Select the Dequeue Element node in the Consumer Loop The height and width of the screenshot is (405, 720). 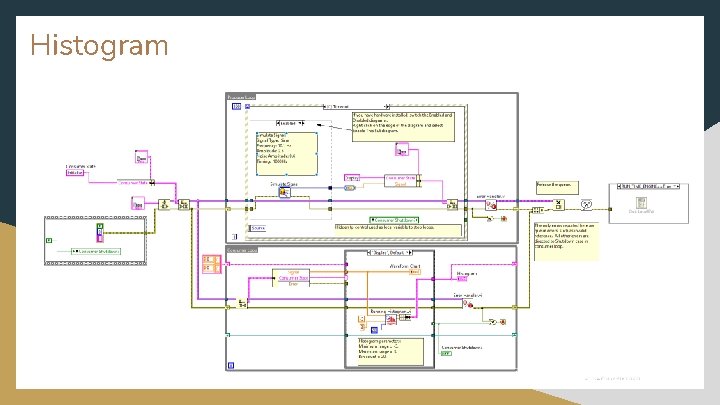[x=242, y=303]
